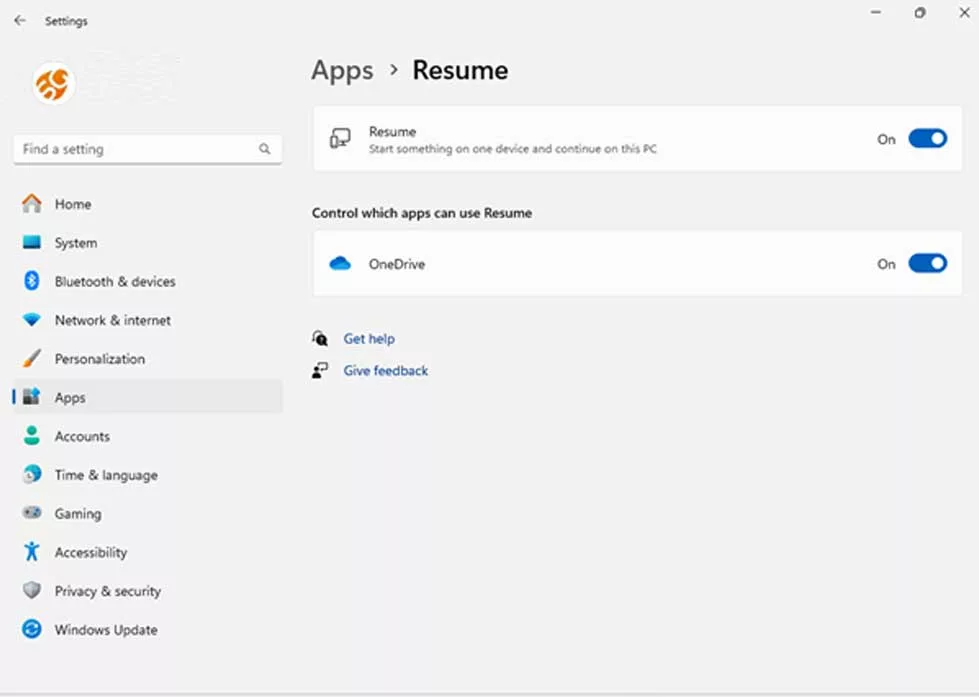Click the Gaming controller icon
979x697 pixels.
pos(32,513)
